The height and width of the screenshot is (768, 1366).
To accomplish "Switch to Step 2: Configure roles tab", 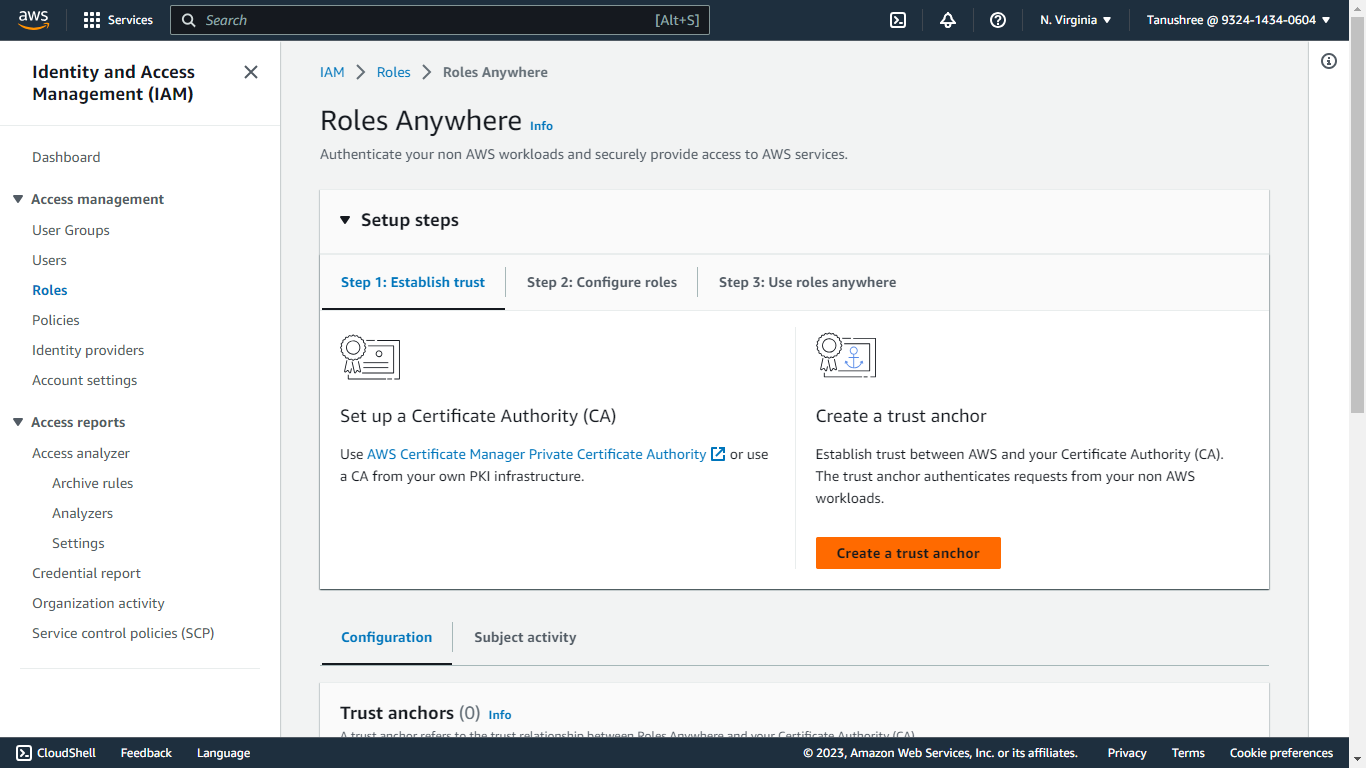I will click(x=602, y=282).
